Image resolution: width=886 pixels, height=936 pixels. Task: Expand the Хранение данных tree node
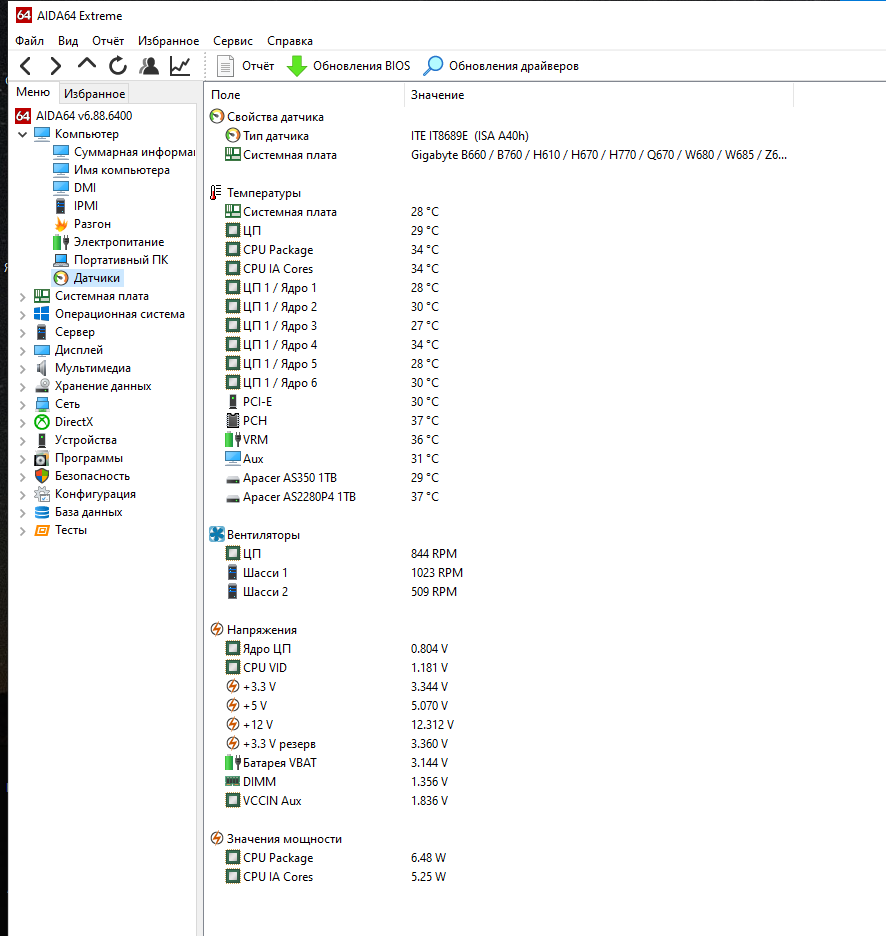23,387
